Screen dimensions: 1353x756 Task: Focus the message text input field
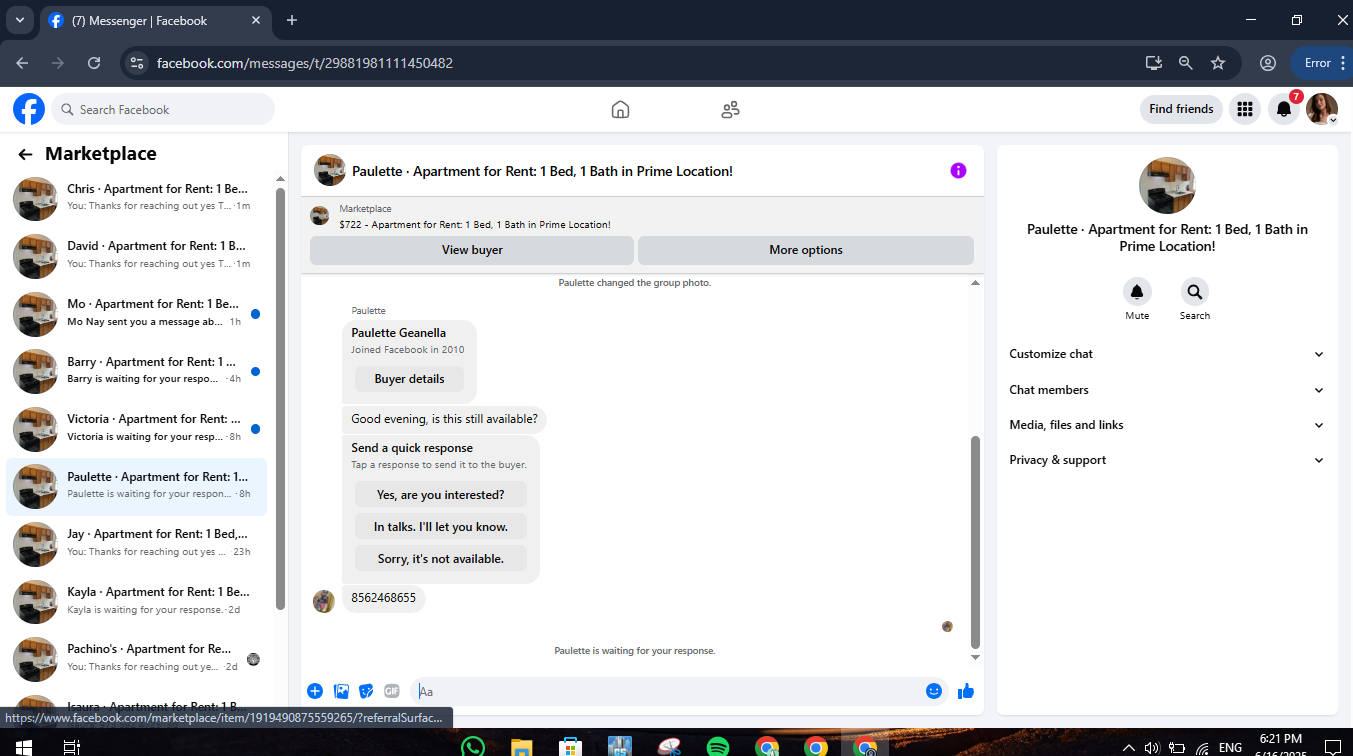[x=666, y=691]
